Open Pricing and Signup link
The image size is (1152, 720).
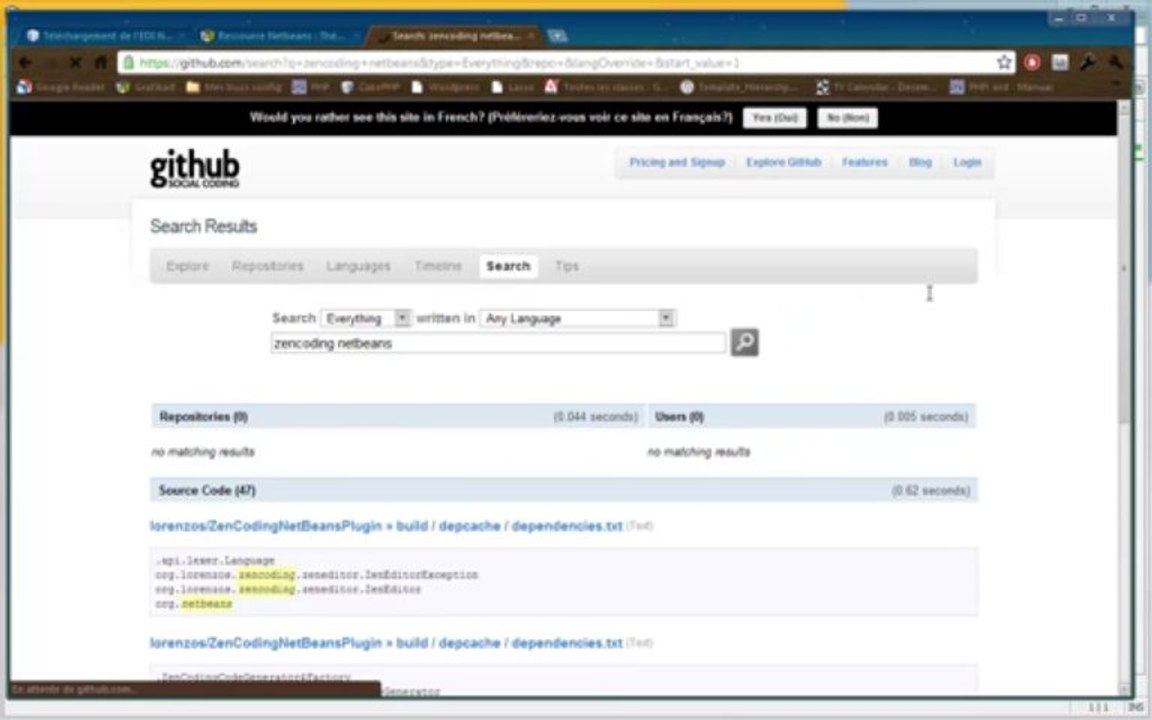[x=677, y=162]
